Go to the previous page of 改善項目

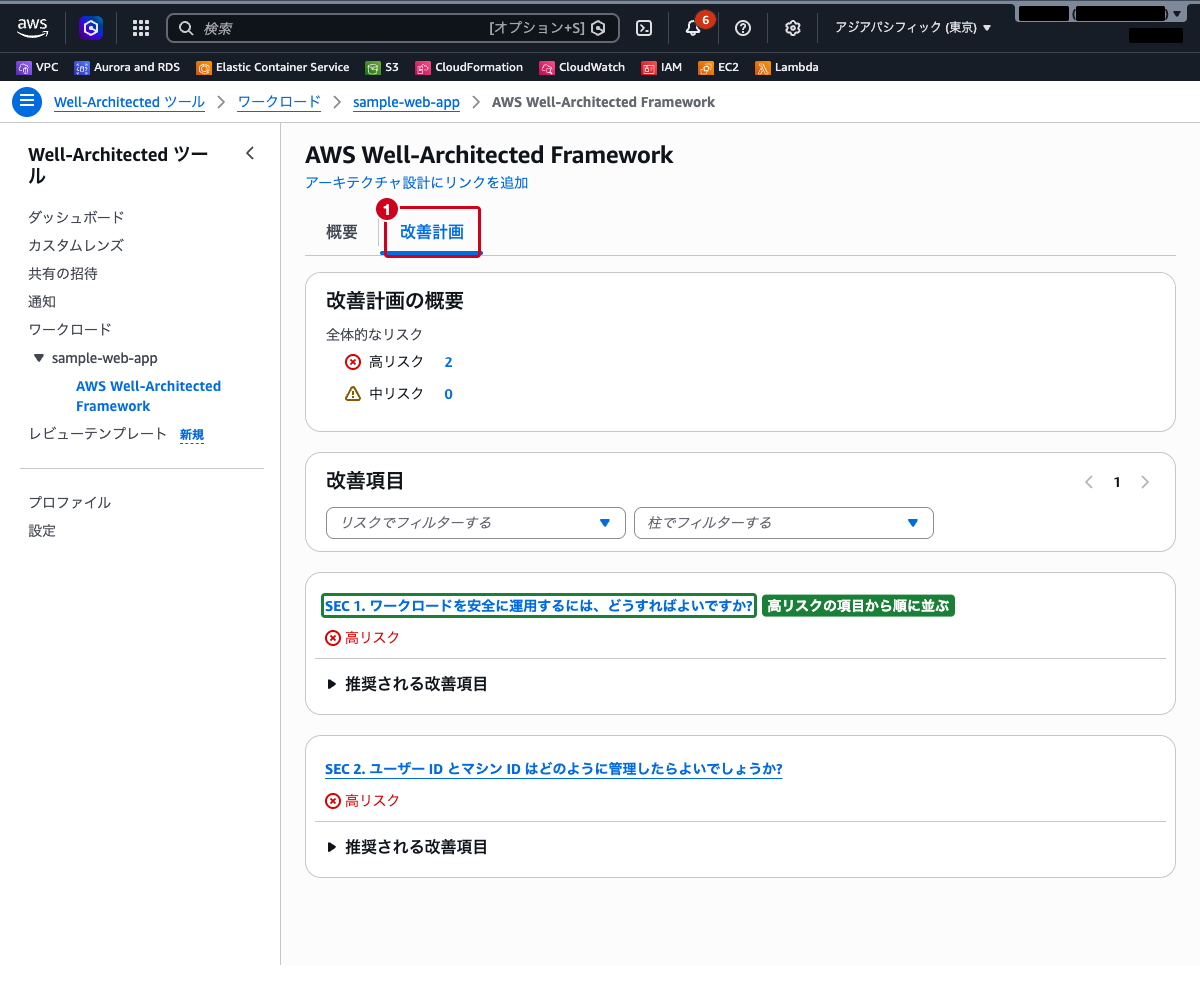pos(1089,482)
